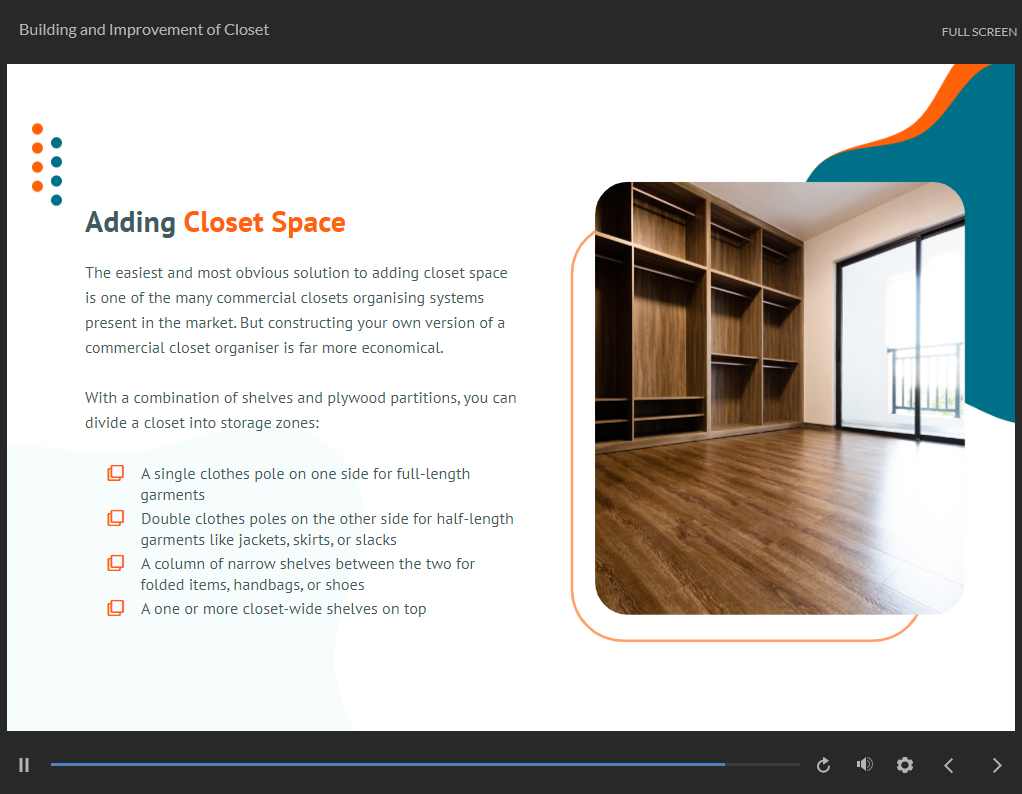Click the replay slide icon
The height and width of the screenshot is (794, 1022).
pos(823,765)
